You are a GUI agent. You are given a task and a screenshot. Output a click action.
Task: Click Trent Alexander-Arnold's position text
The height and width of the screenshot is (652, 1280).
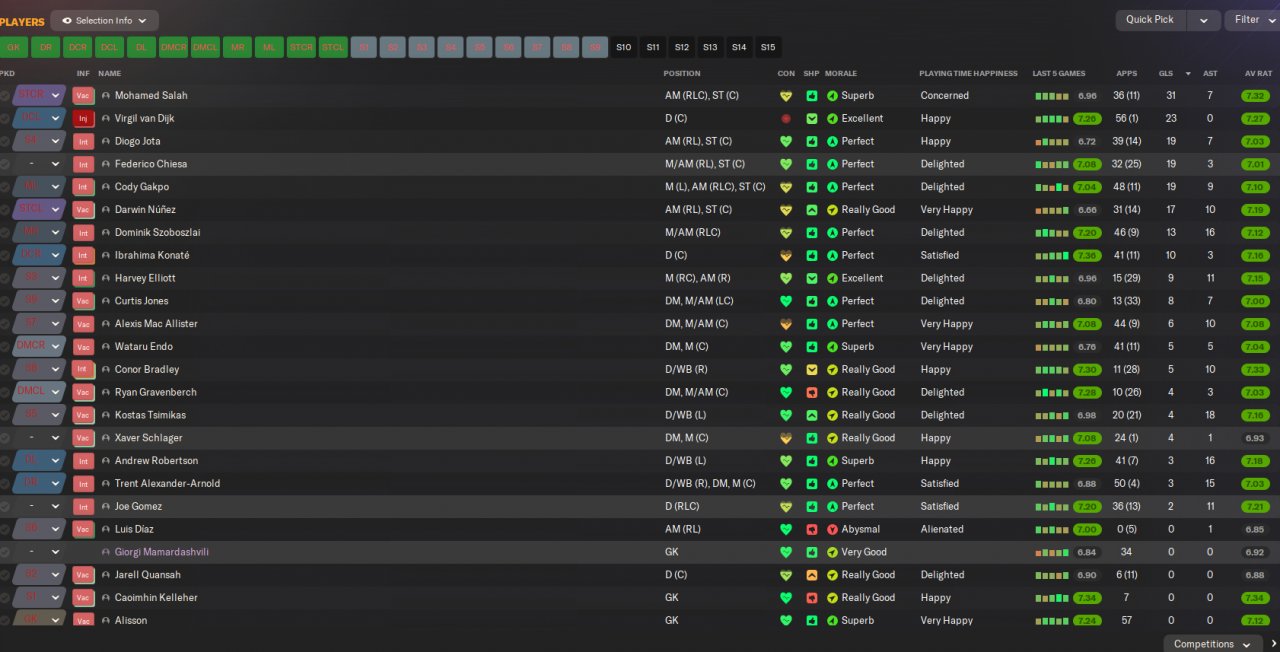pyautogui.click(x=709, y=484)
